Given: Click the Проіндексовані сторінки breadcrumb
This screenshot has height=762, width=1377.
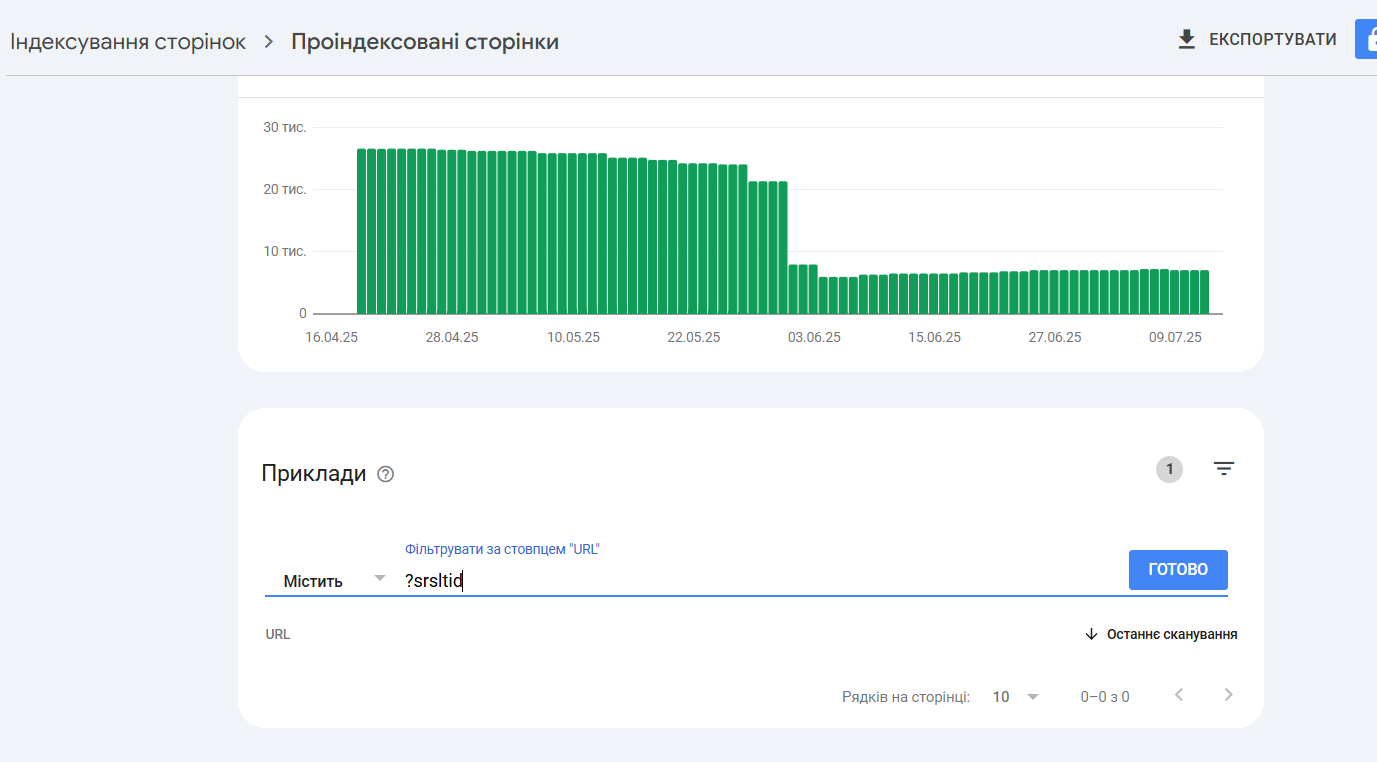Looking at the screenshot, I should point(425,42).
